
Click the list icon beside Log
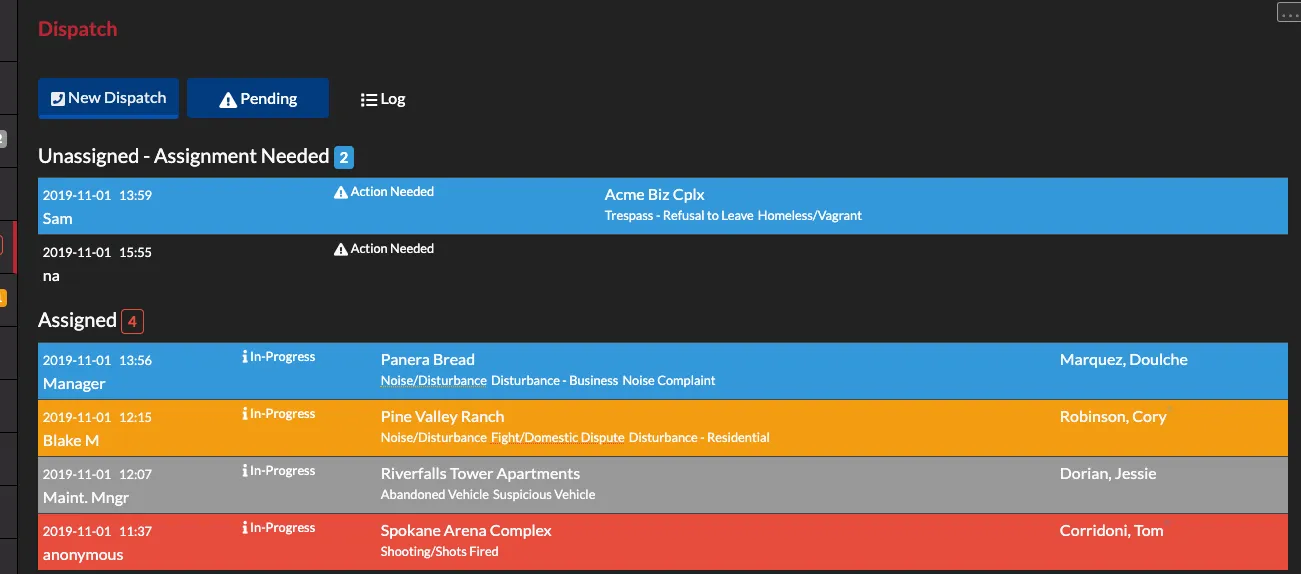coord(368,99)
